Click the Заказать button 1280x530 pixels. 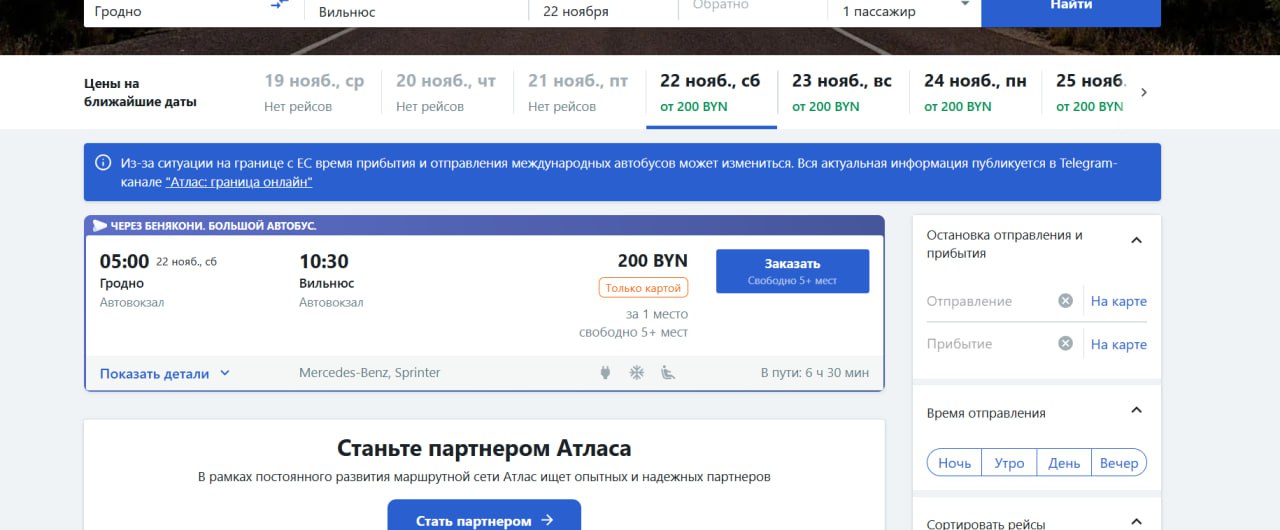point(792,271)
